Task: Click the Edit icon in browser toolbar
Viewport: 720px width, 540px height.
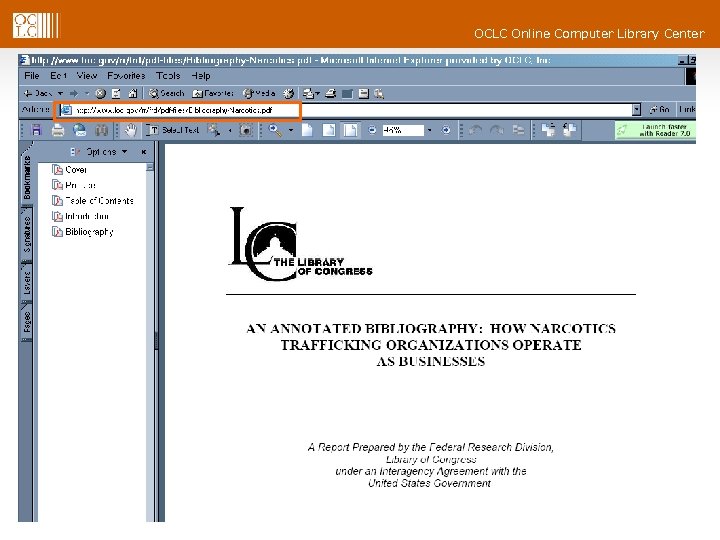Action: 348,94
